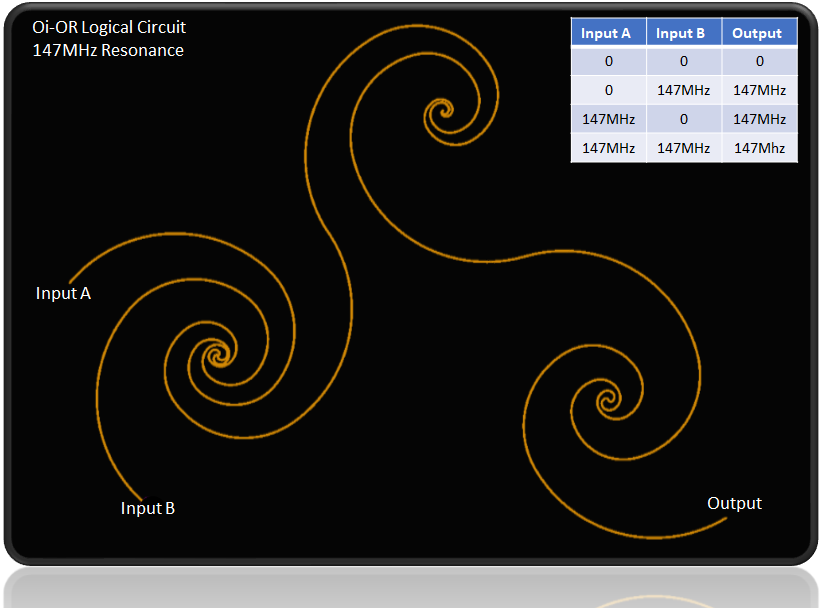Image resolution: width=834 pixels, height=608 pixels.
Task: Select the Input A cell in last table row
Action: pos(607,148)
